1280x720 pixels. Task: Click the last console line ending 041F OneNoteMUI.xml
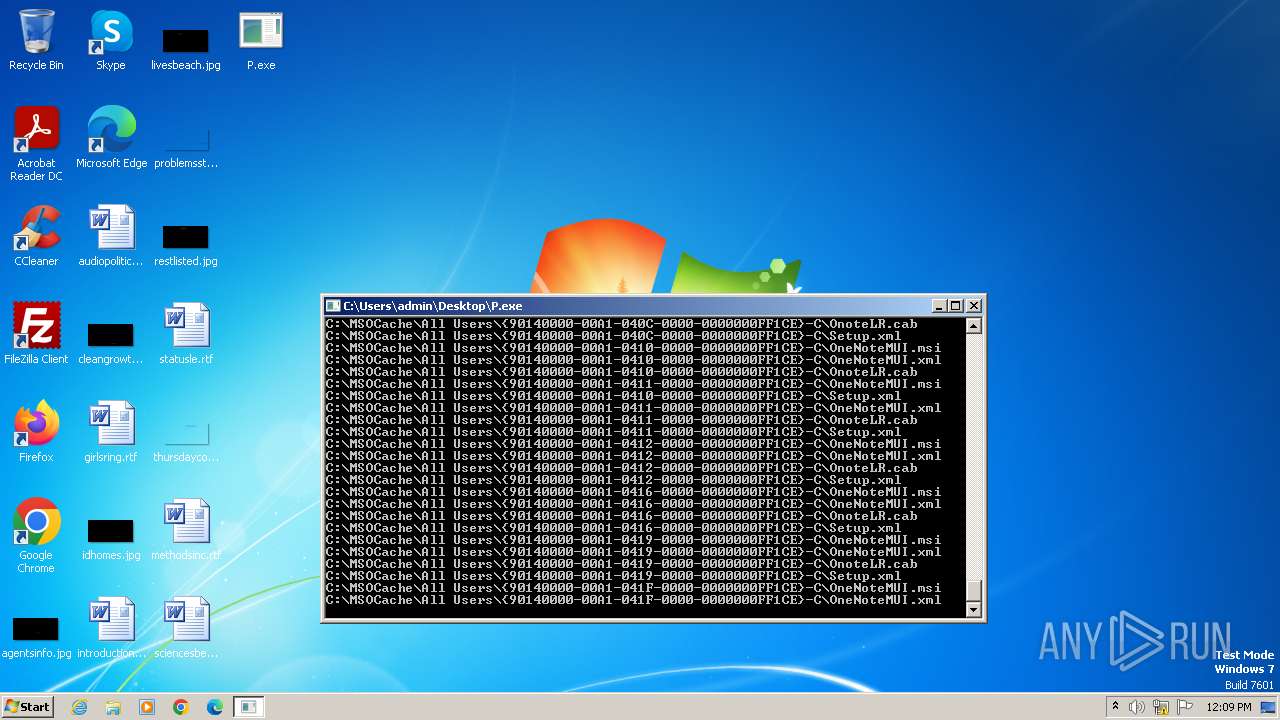633,600
